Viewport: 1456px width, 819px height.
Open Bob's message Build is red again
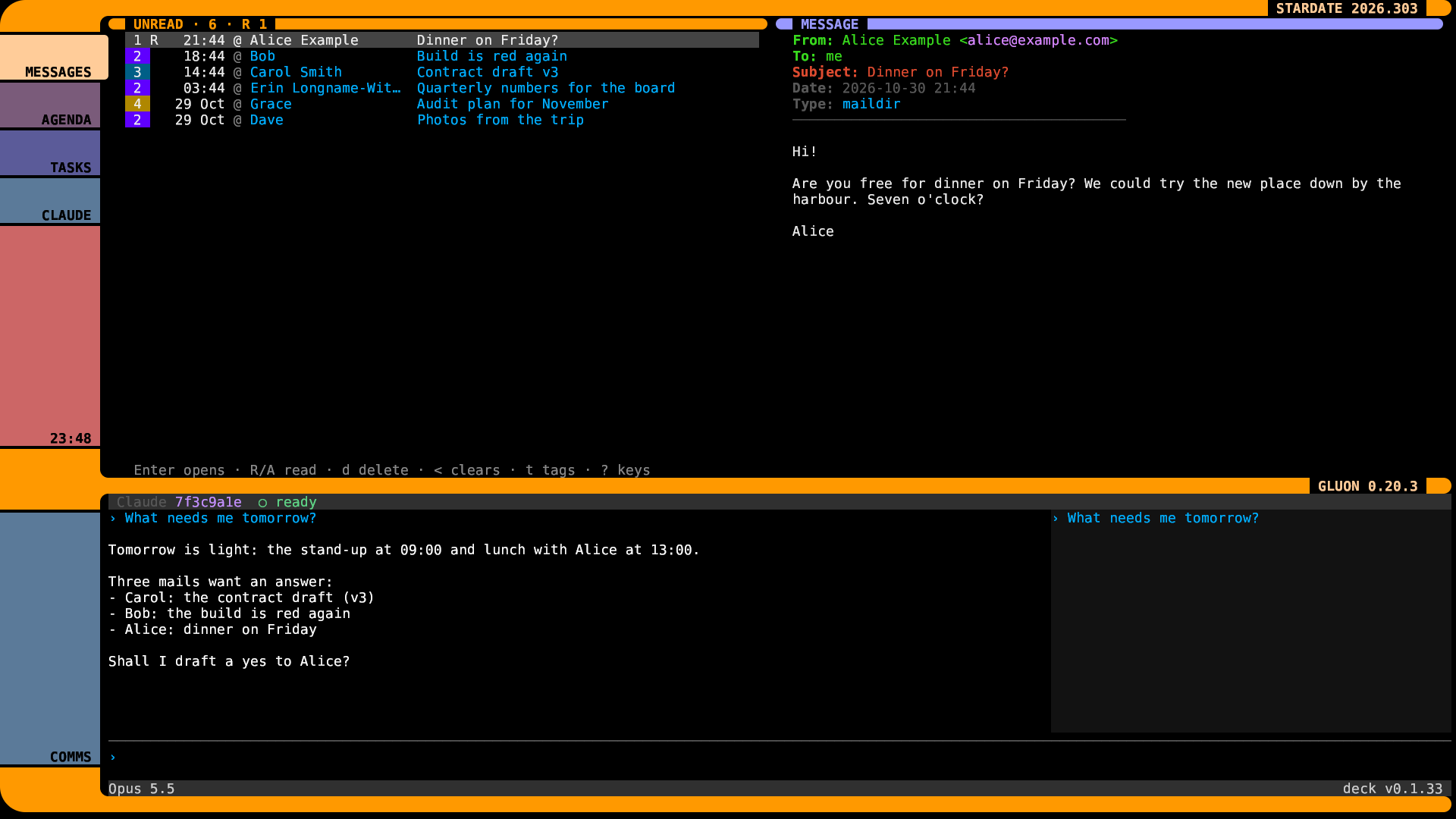click(x=442, y=56)
